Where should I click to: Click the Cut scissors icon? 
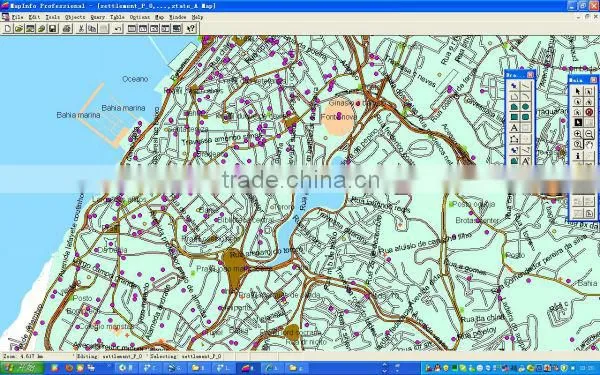pos(81,28)
